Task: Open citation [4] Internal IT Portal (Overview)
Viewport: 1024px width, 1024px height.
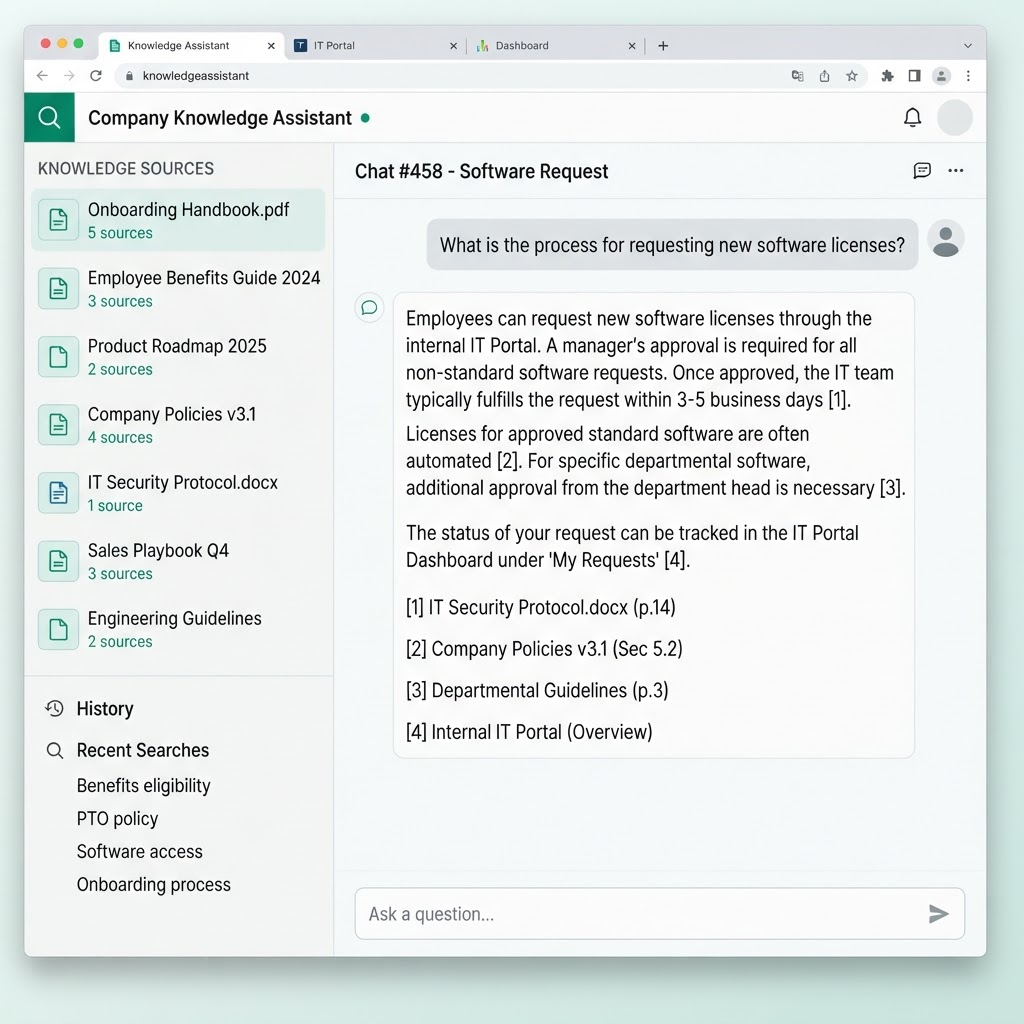Action: pyautogui.click(x=529, y=732)
